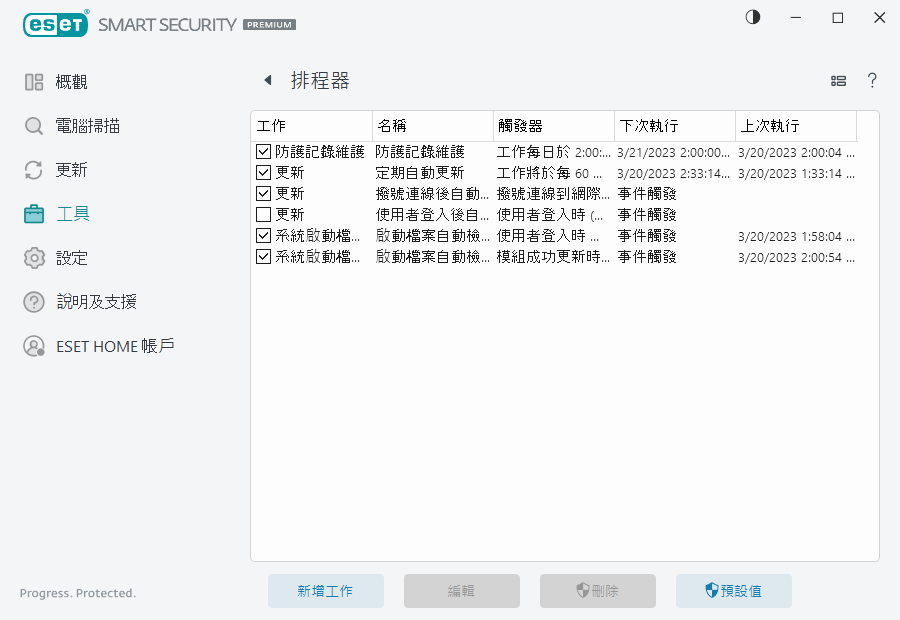
Task: Click the 設定 settings gear icon
Action: (x=31, y=257)
